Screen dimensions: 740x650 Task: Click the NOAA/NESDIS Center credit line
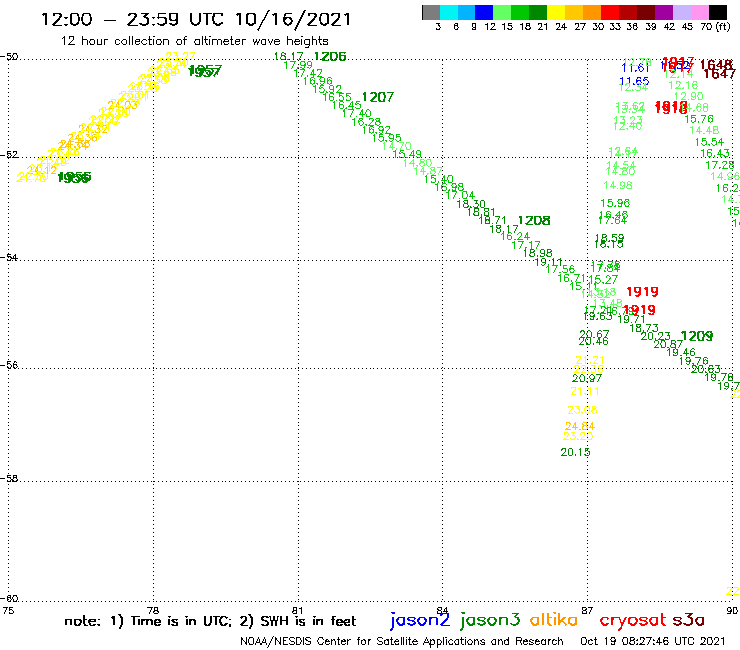(x=402, y=642)
